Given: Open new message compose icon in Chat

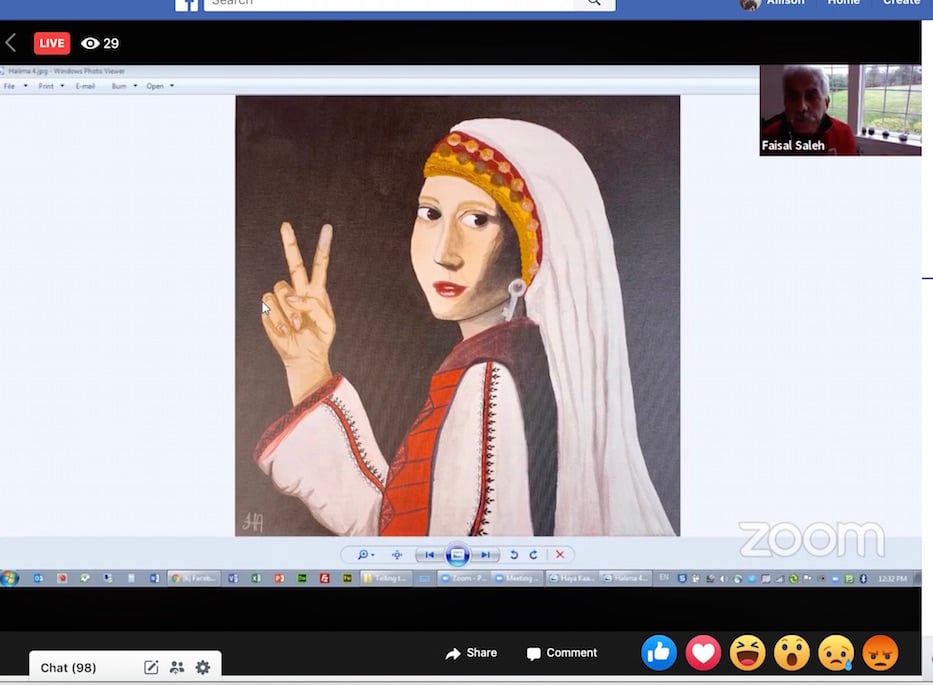Looking at the screenshot, I should pos(151,667).
